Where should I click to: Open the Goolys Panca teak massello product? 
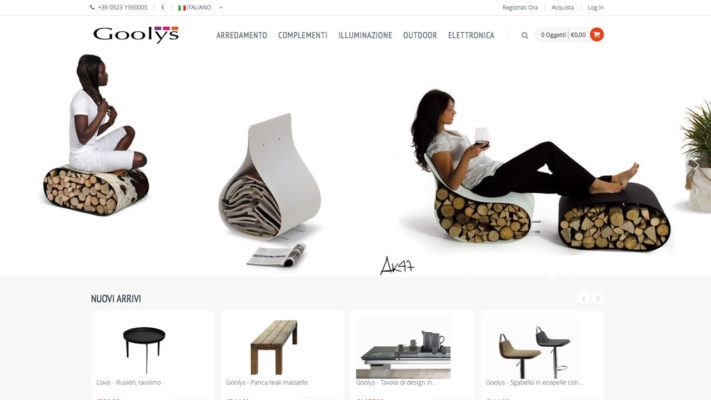point(267,382)
